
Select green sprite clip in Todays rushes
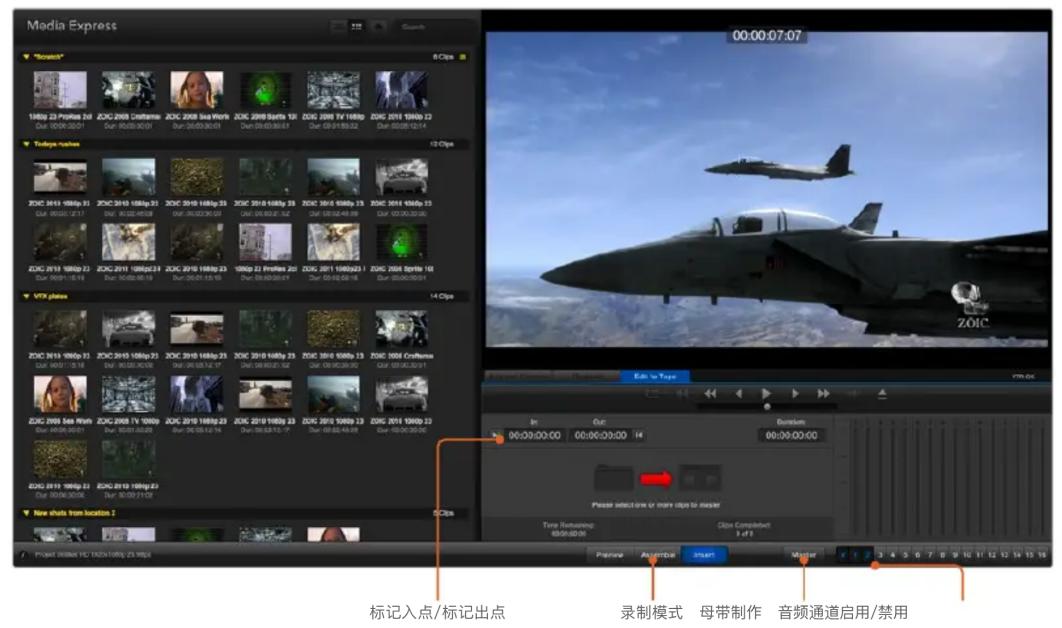tap(402, 242)
